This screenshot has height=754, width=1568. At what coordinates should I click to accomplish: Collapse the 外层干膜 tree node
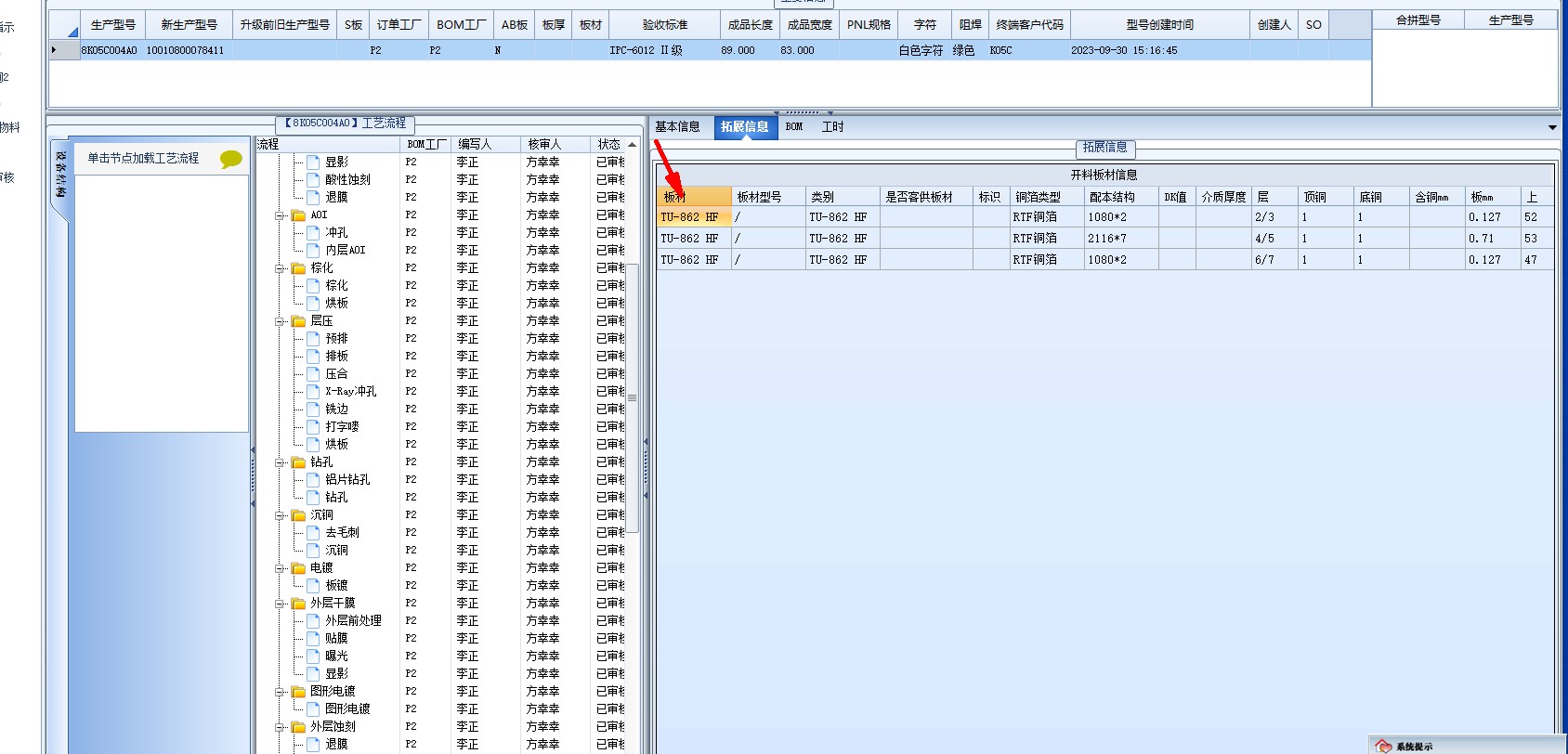pyautogui.click(x=280, y=604)
